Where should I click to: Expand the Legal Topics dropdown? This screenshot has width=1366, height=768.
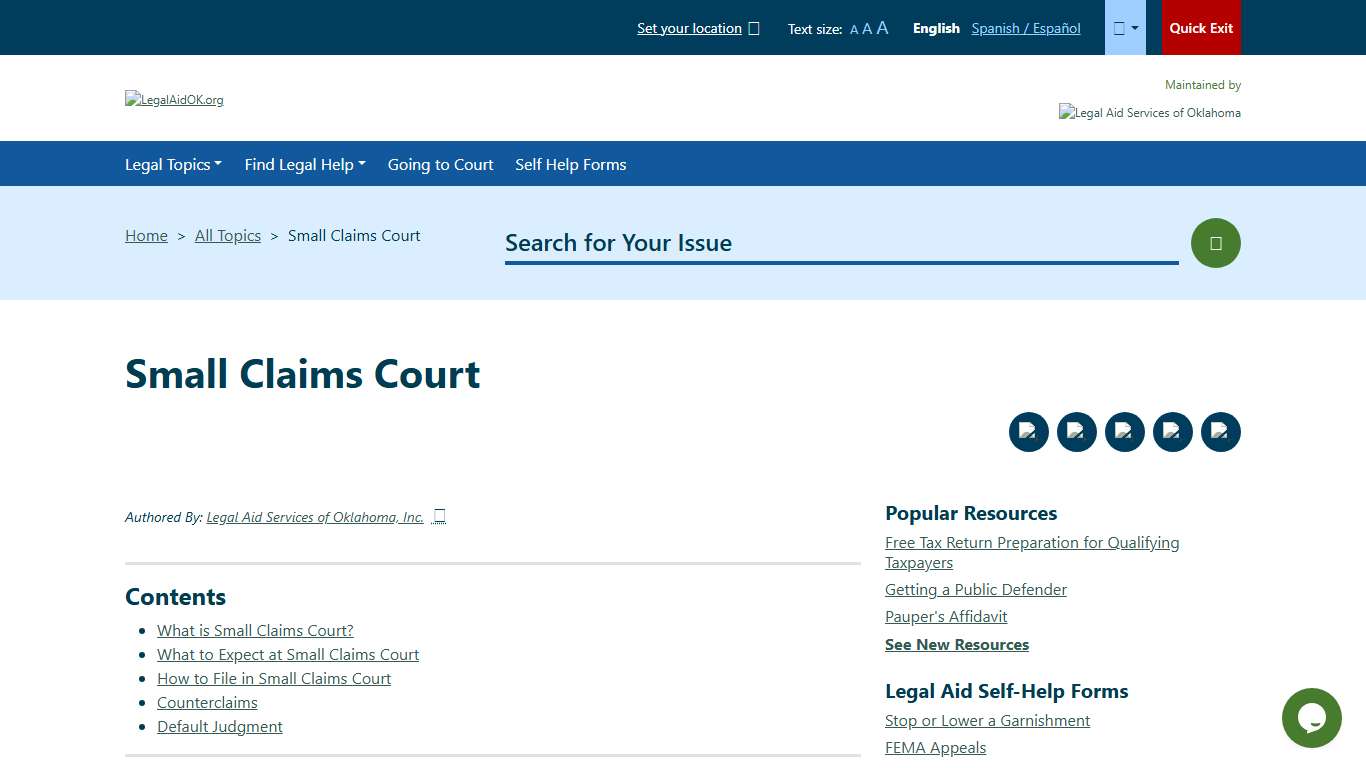coord(173,164)
